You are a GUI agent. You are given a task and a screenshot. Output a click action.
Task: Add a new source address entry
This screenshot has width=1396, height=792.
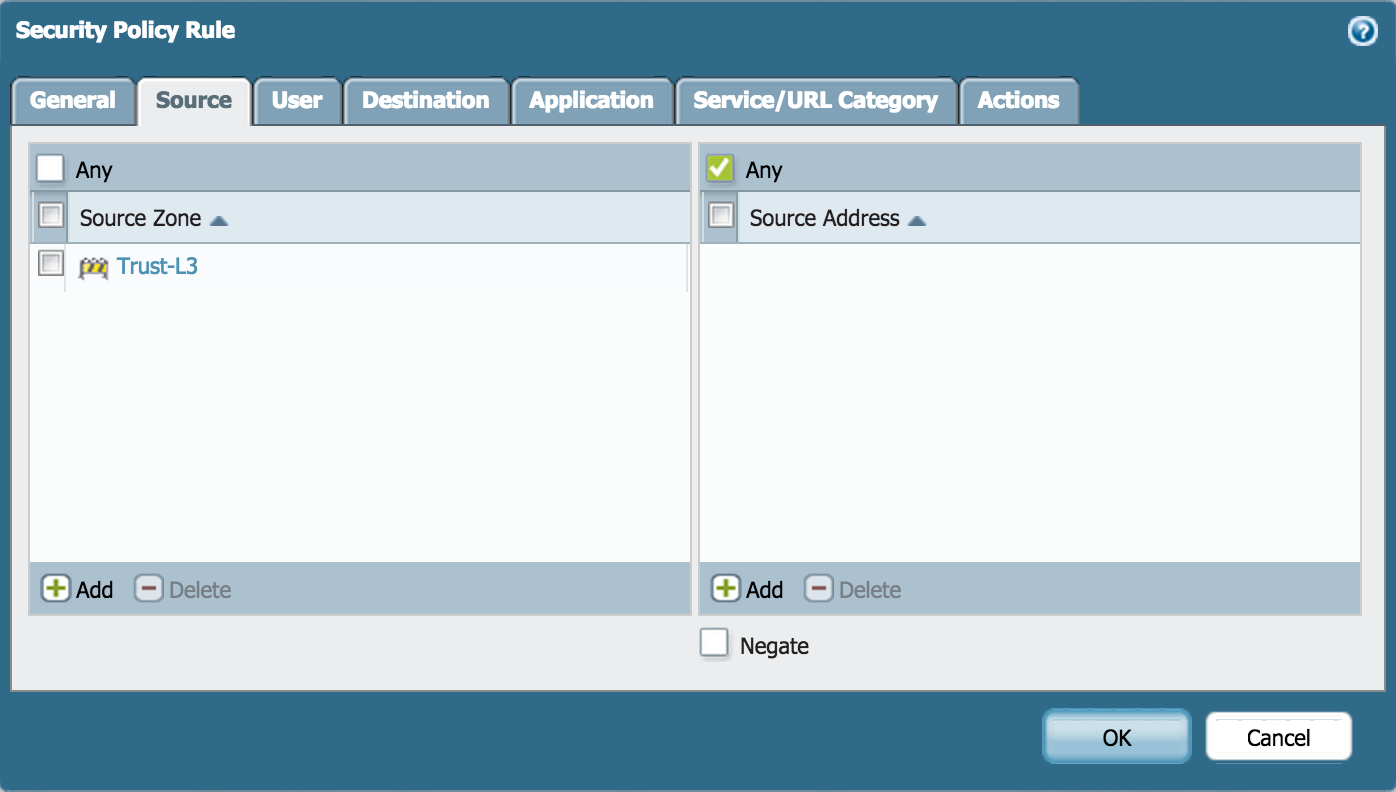[746, 589]
